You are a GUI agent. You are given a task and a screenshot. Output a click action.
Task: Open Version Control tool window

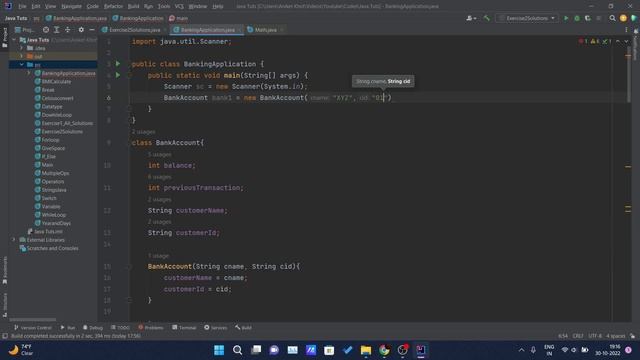33,328
